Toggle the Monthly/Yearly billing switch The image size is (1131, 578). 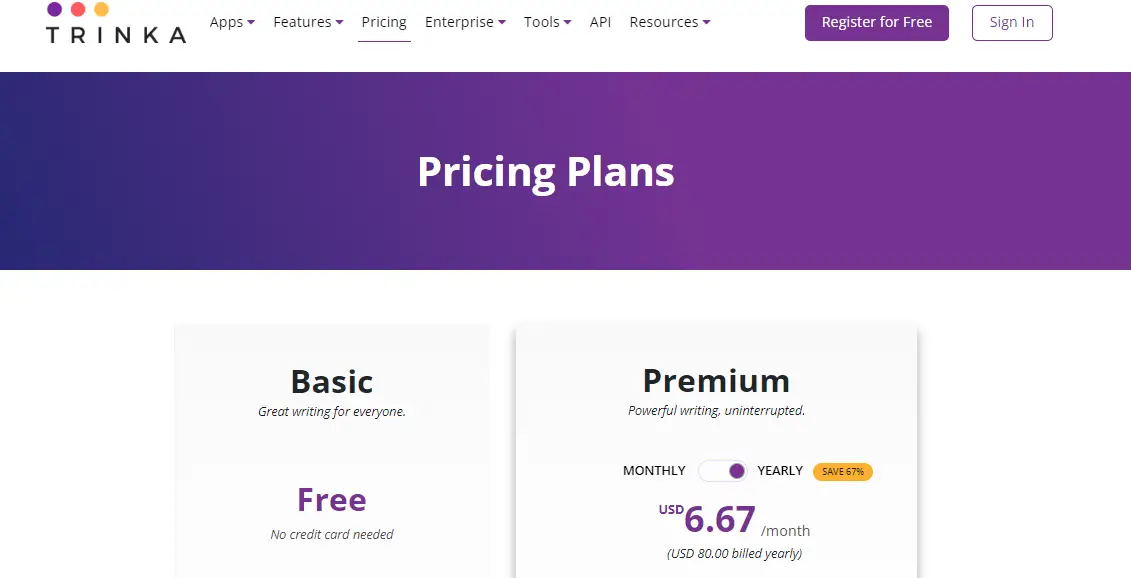[x=723, y=471]
